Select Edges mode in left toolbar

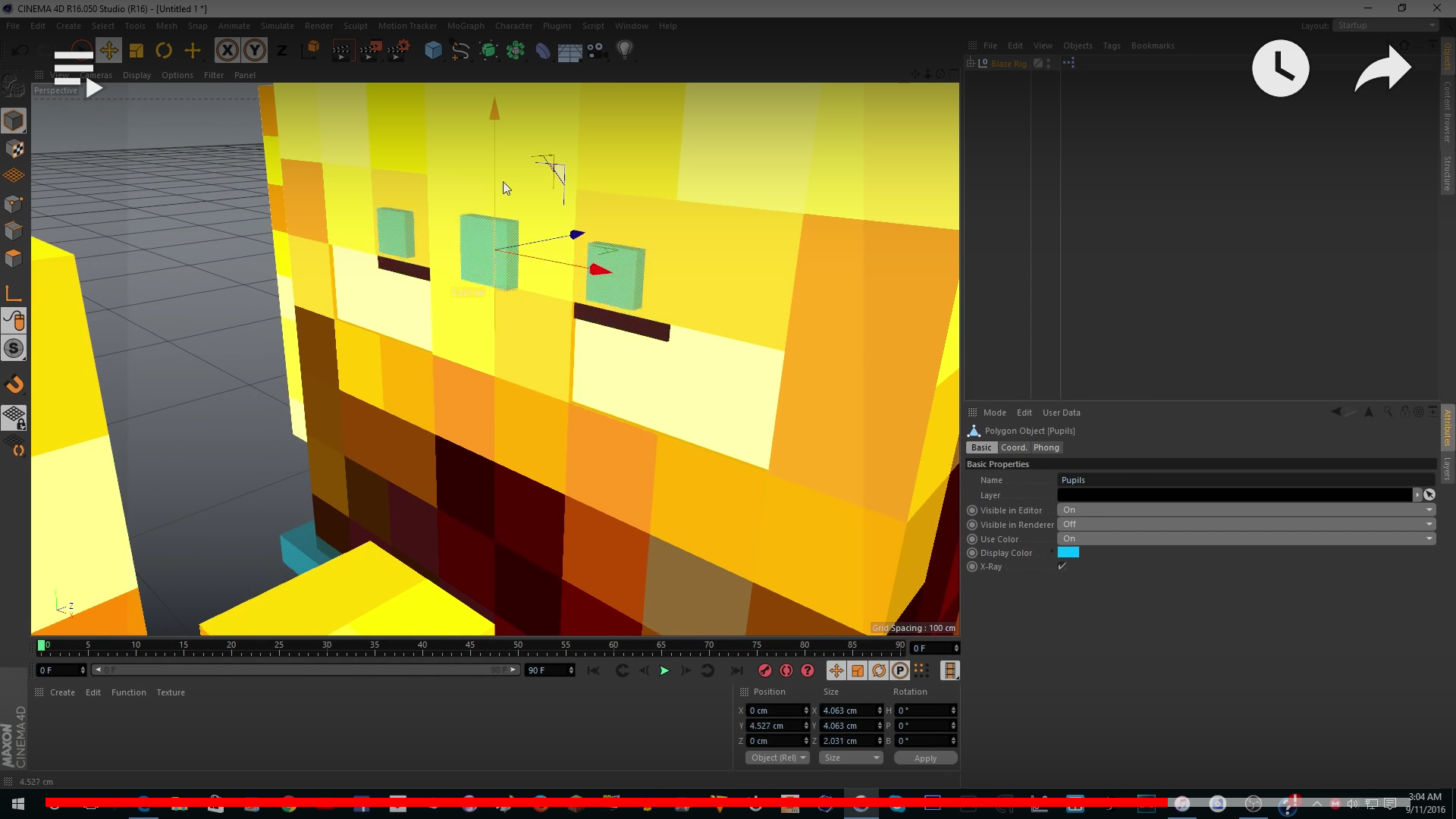pyautogui.click(x=14, y=231)
